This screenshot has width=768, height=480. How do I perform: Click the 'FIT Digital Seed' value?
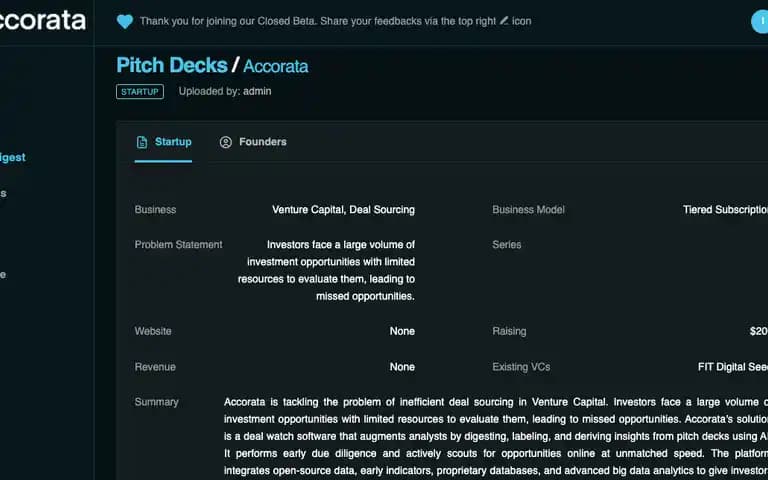pyautogui.click(x=733, y=367)
